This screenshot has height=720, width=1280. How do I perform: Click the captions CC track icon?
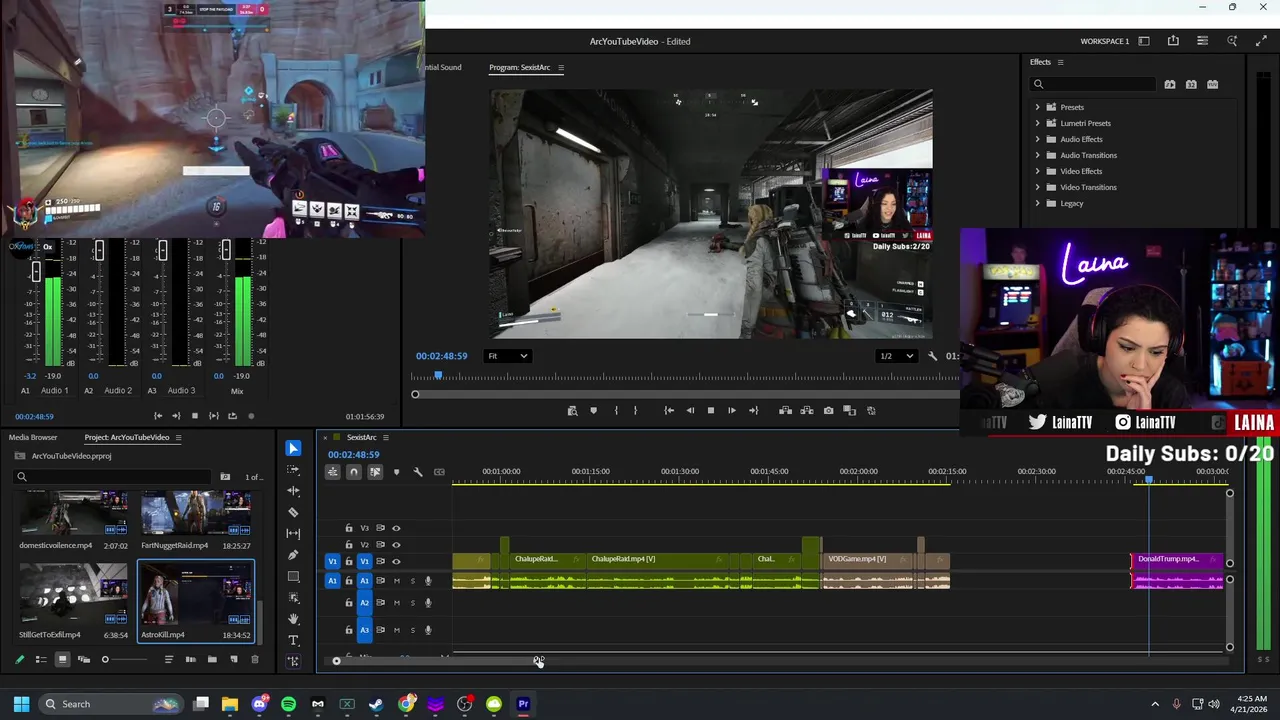pos(439,472)
